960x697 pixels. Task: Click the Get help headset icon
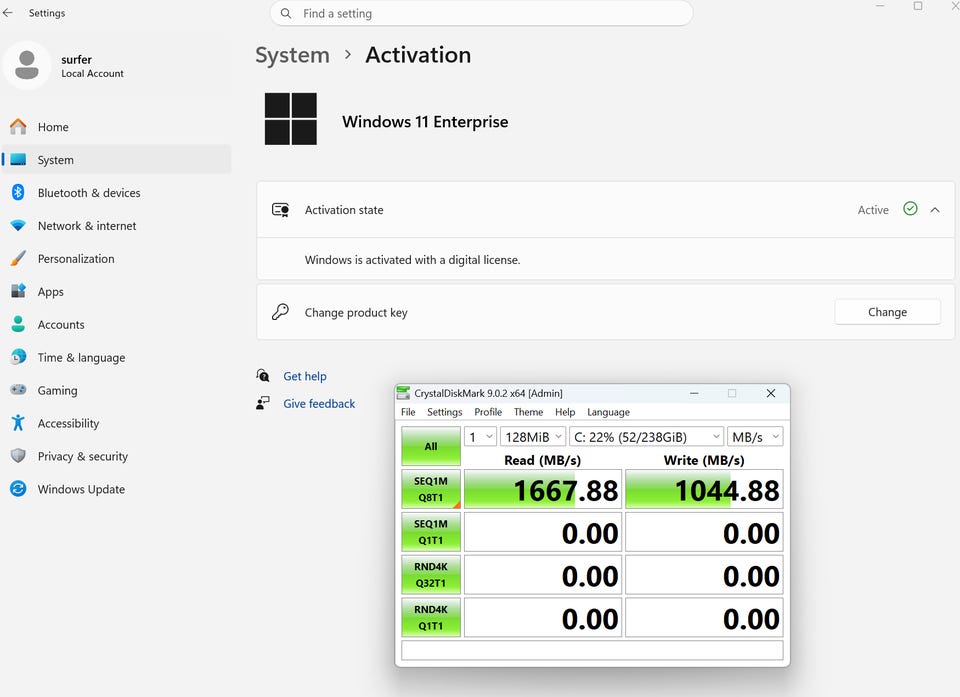click(x=263, y=375)
